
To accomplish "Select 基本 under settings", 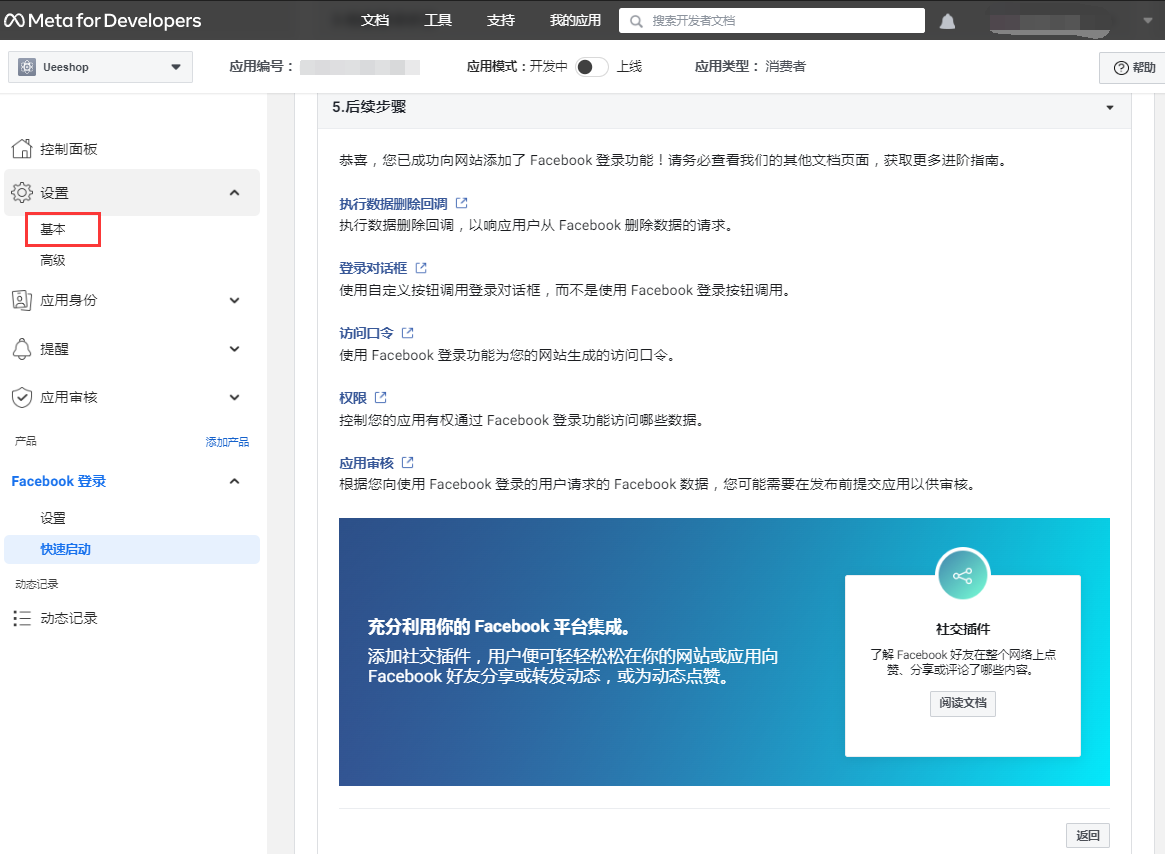I will [x=53, y=229].
